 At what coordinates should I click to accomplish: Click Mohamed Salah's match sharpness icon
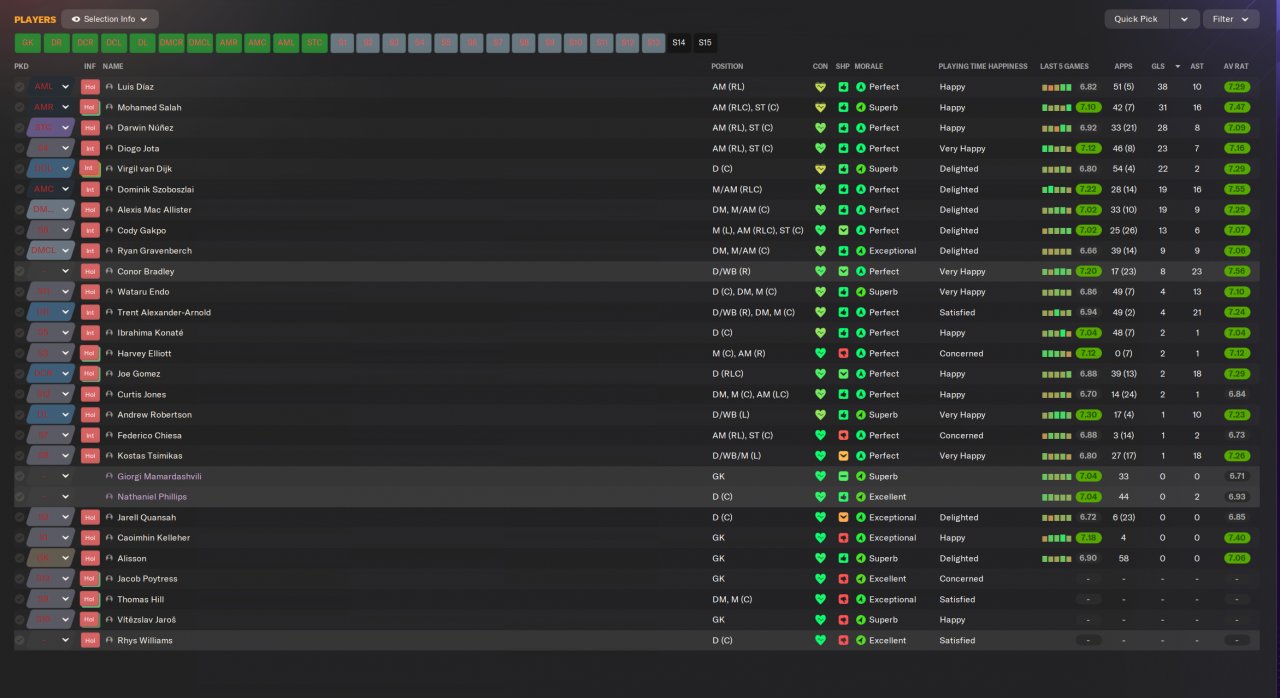click(x=843, y=107)
